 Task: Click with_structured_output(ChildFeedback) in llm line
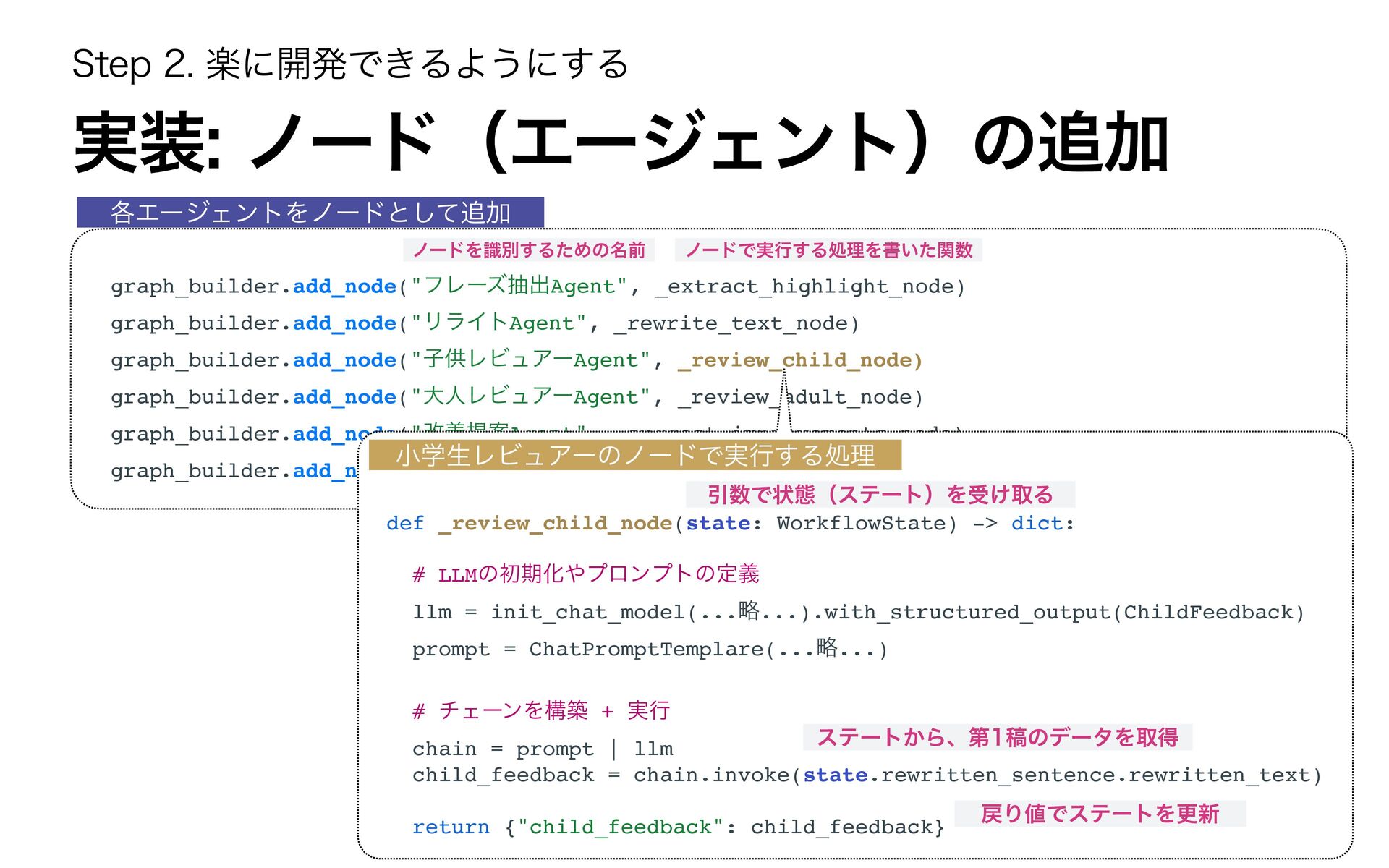coord(1063,613)
